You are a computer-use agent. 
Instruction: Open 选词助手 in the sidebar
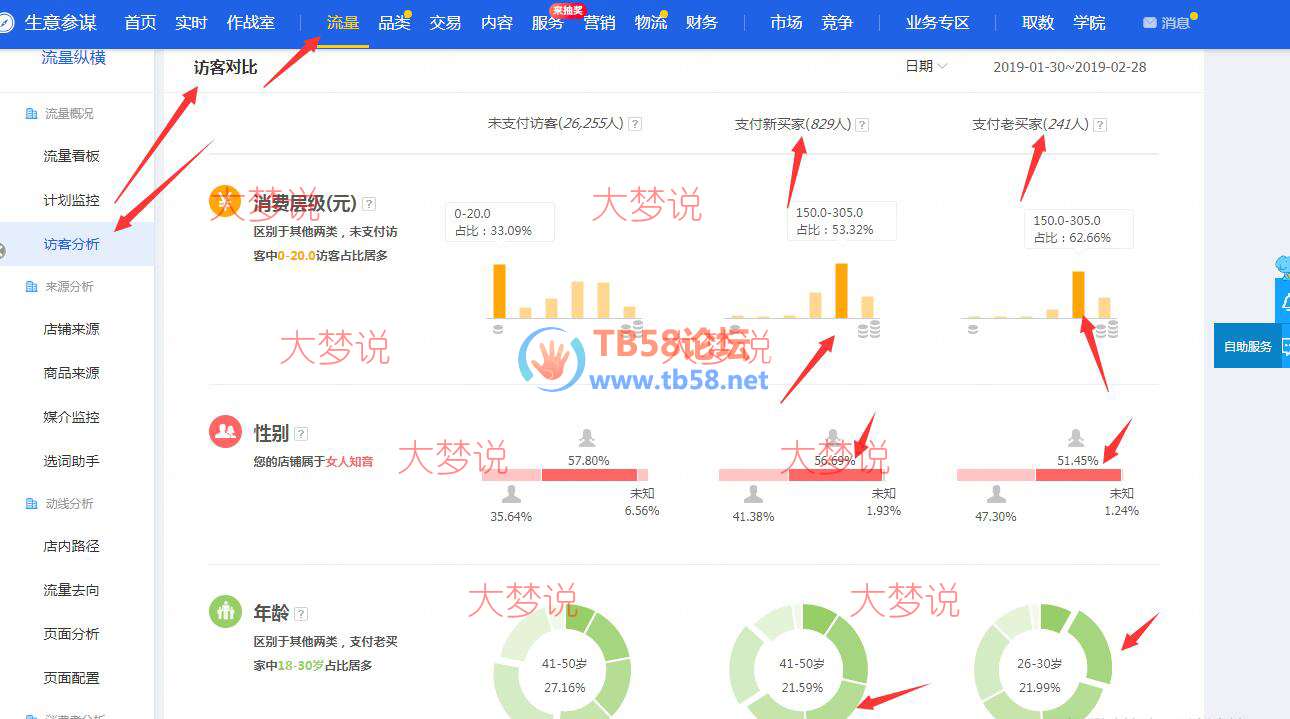[x=72, y=461]
